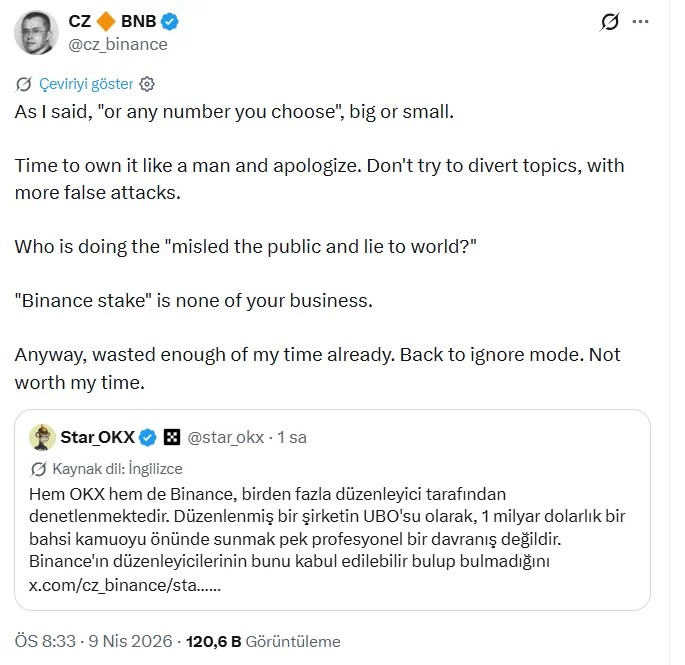Visit the @cz_binance handle
685x665 pixels.
[117, 44]
